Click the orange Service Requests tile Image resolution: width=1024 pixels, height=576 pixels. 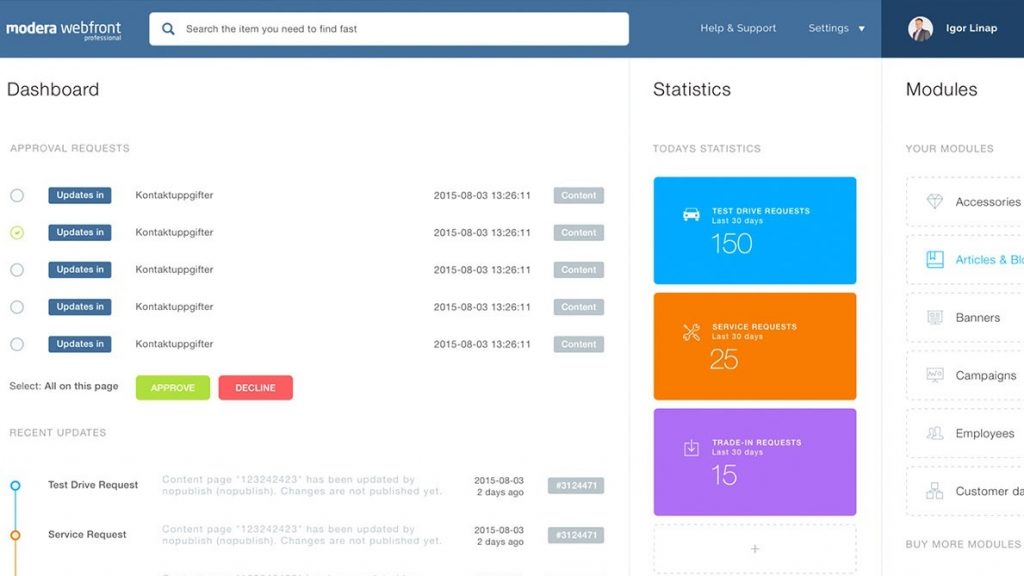click(x=755, y=346)
